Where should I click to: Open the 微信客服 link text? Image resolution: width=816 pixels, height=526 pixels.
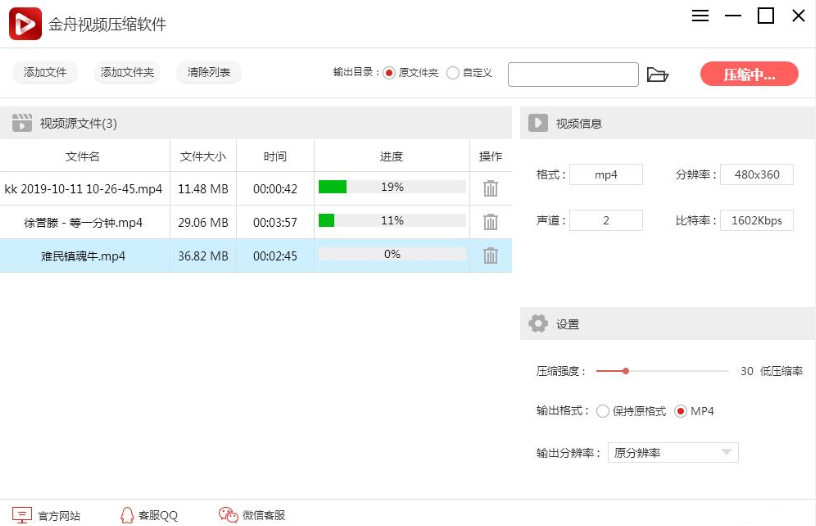click(x=264, y=515)
